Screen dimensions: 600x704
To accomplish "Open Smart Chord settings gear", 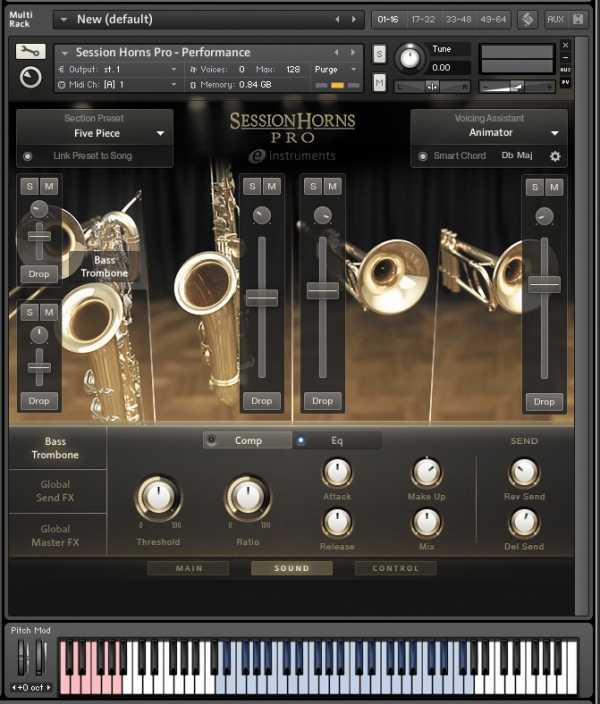I will [555, 156].
